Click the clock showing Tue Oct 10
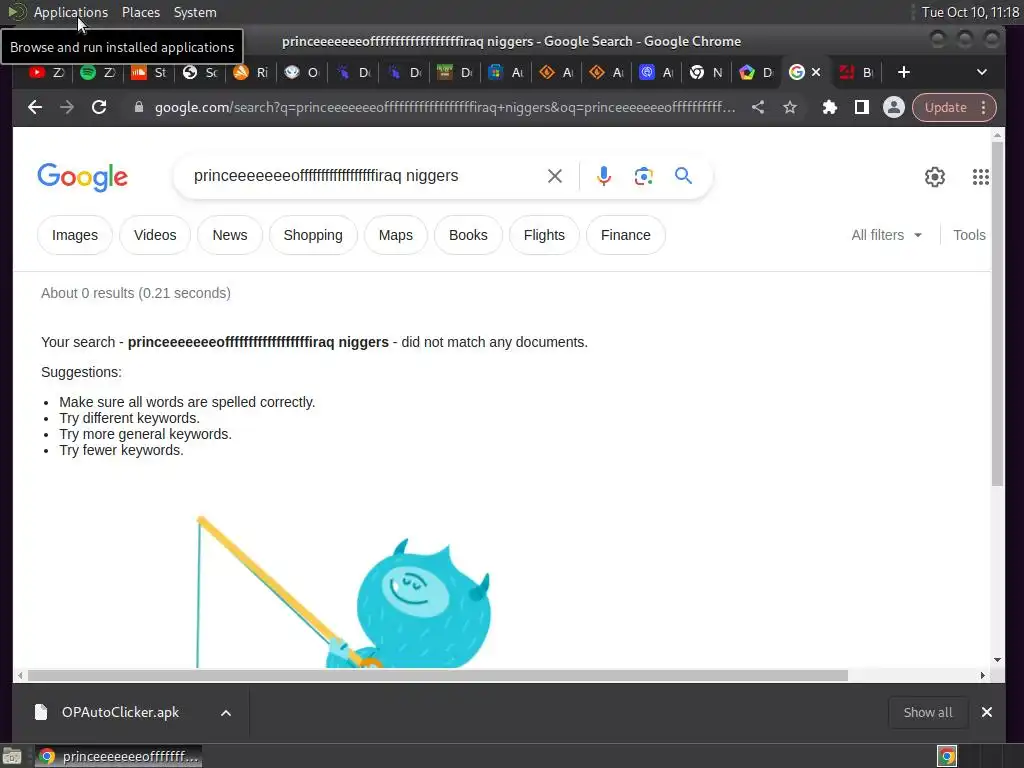1024x768 pixels. pos(970,12)
